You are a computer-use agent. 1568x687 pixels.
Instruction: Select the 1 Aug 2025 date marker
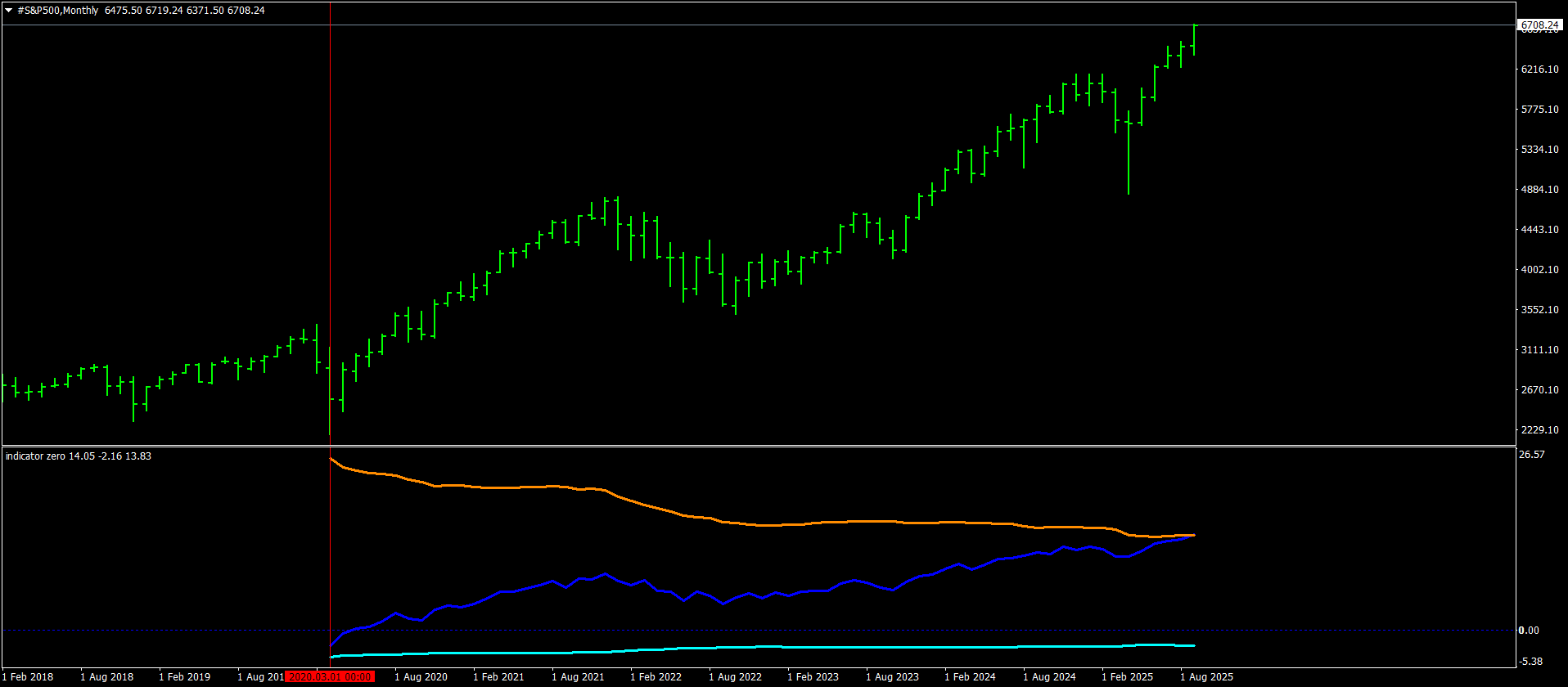[x=1206, y=676]
